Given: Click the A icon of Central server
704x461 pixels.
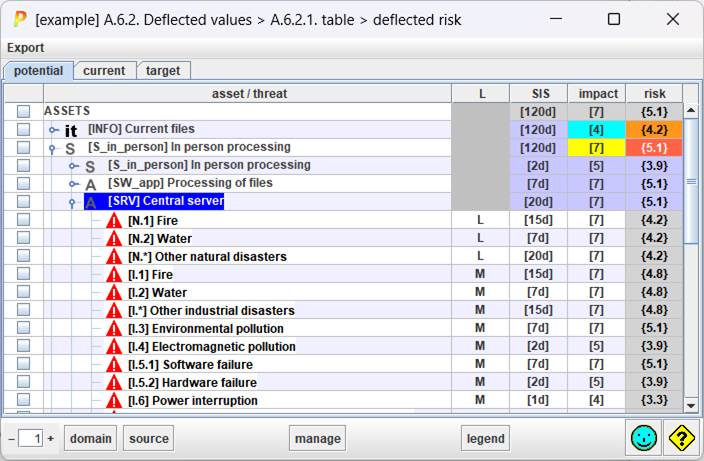Looking at the screenshot, I should coord(91,202).
